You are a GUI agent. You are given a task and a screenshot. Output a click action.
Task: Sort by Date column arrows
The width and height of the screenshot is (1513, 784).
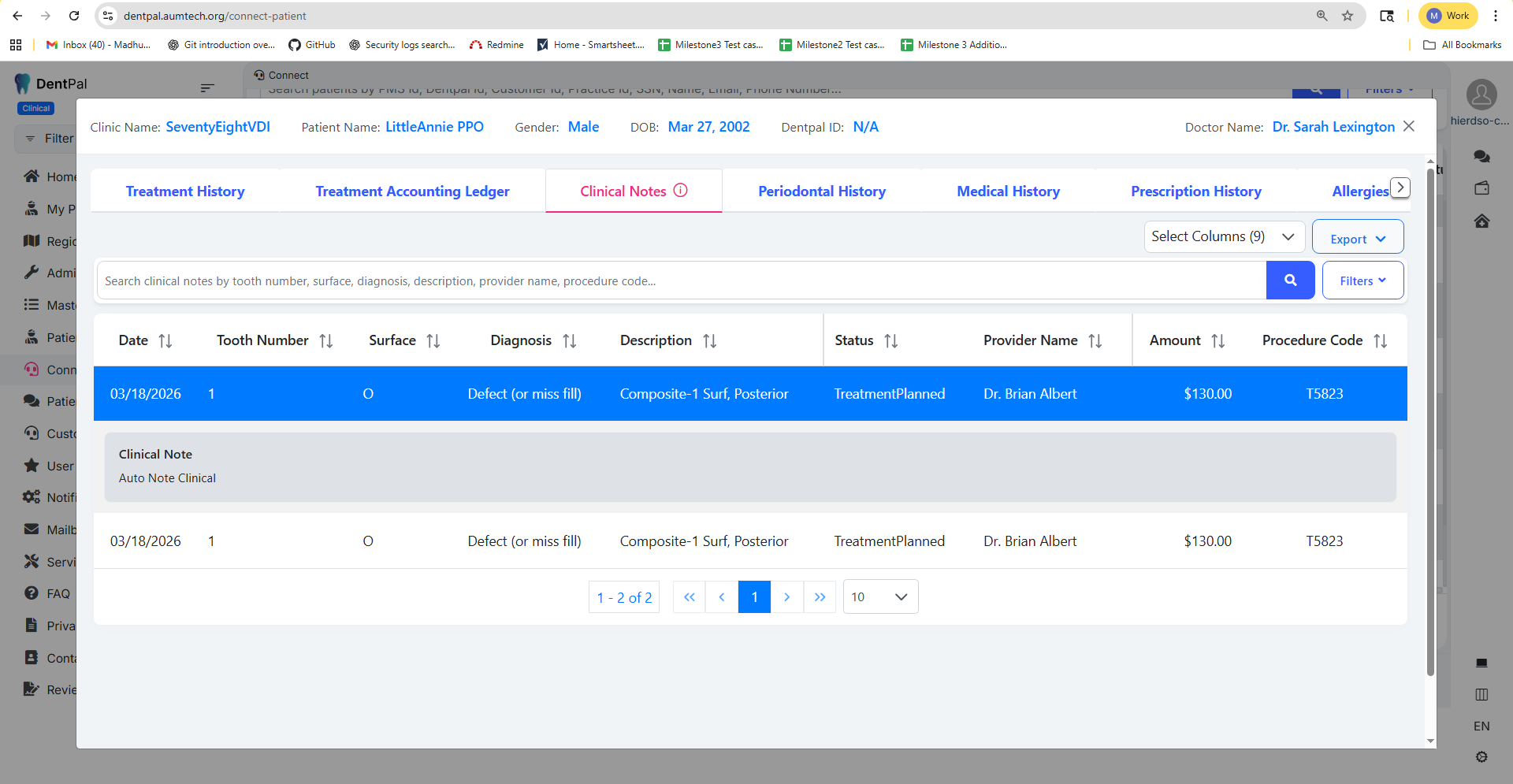coord(165,341)
